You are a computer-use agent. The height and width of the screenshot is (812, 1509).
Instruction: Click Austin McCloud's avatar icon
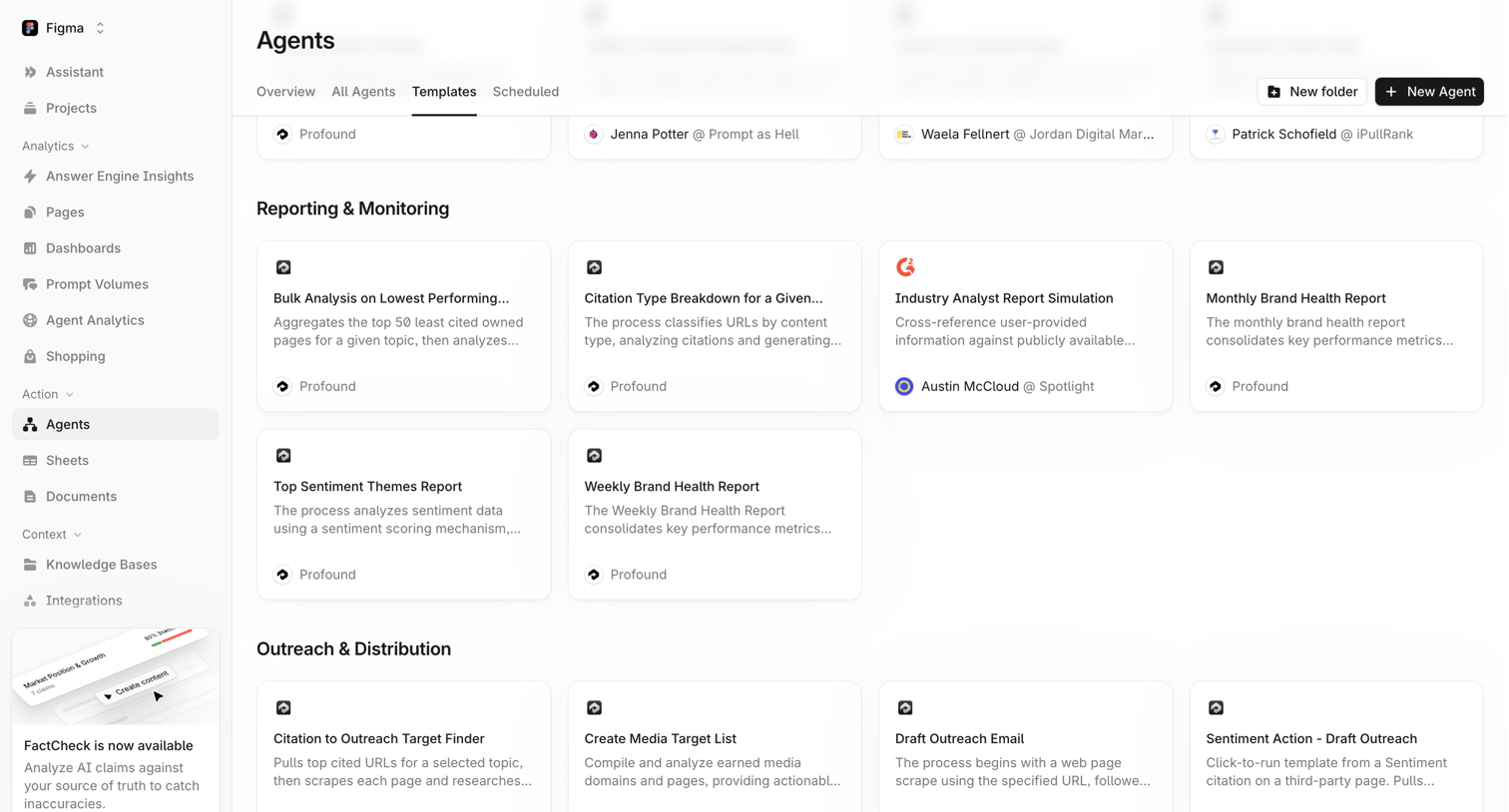click(904, 386)
